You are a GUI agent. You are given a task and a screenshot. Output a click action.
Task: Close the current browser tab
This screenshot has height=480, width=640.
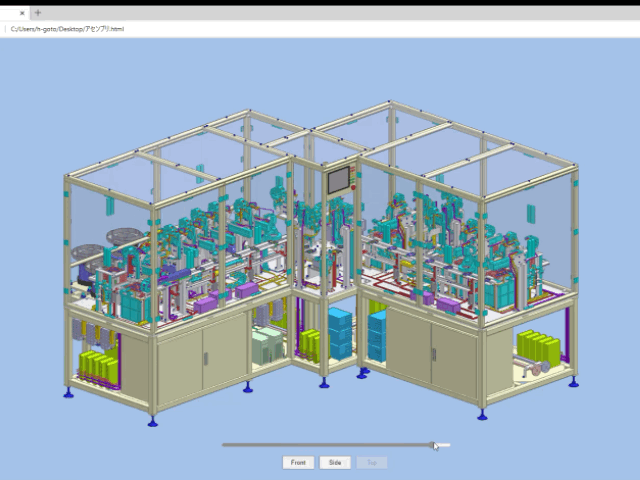click(x=22, y=13)
